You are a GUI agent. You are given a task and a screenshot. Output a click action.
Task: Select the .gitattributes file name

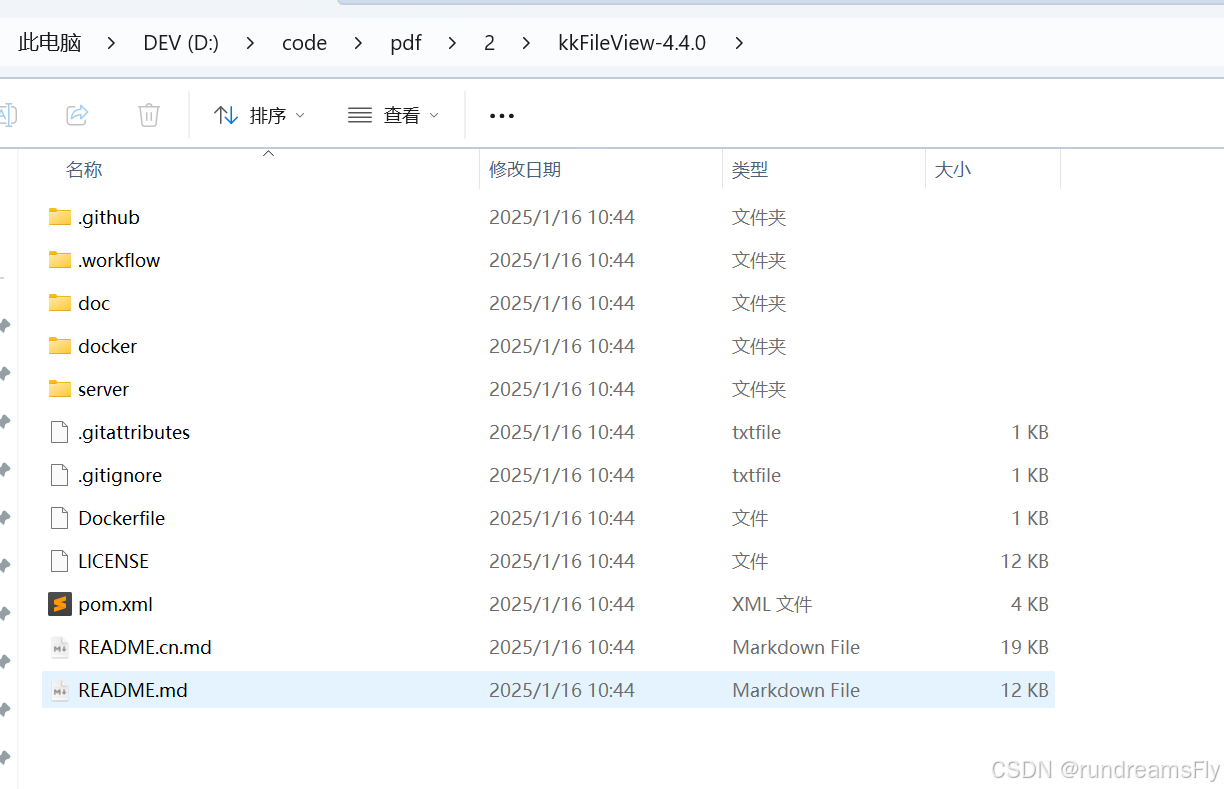click(x=134, y=432)
